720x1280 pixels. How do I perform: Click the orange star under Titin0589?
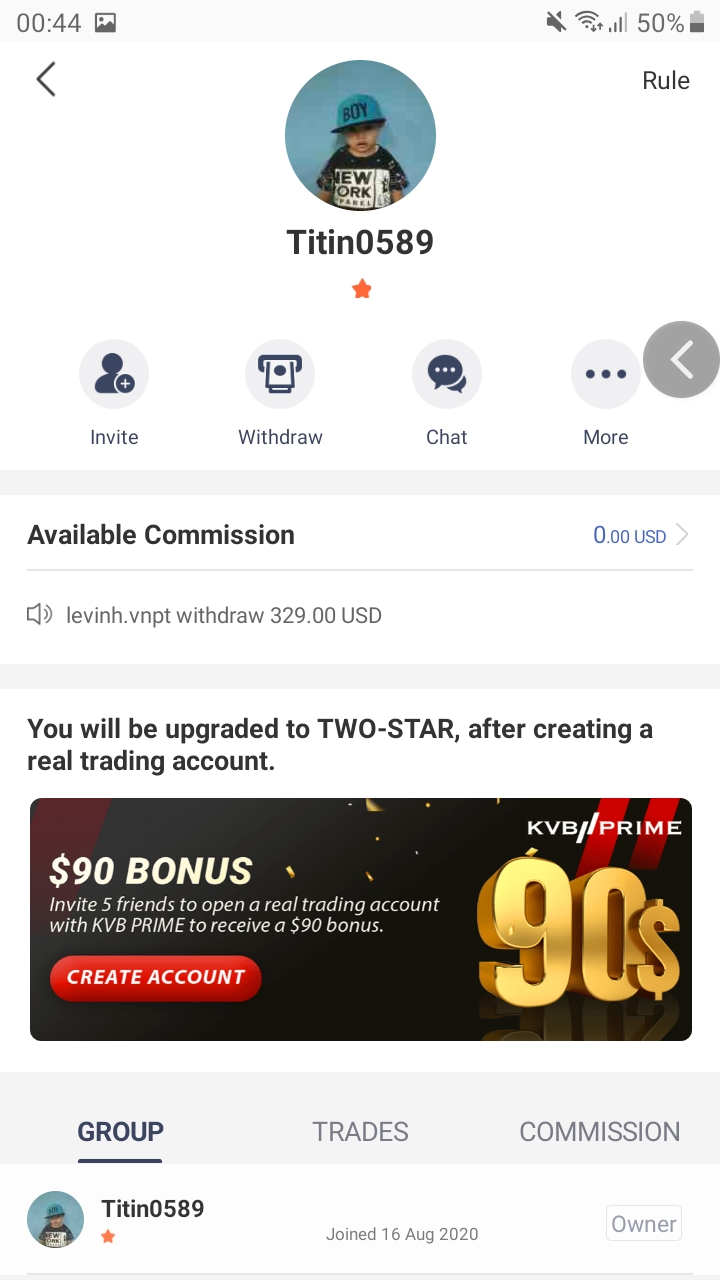pos(362,290)
